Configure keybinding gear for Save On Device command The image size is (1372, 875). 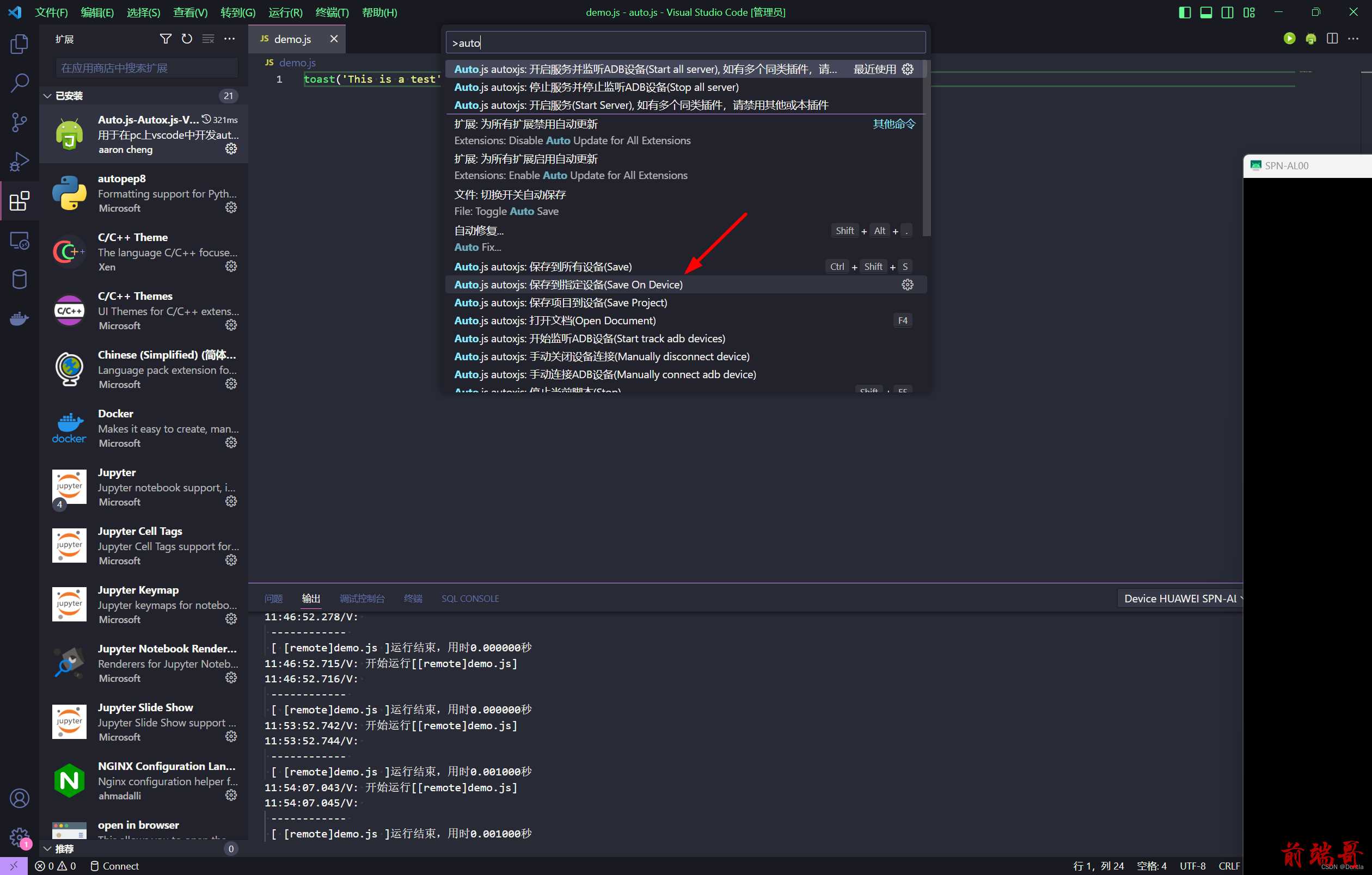point(908,285)
